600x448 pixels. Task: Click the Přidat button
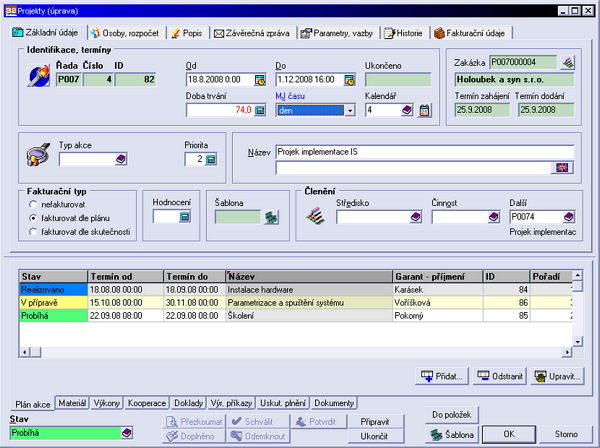click(442, 376)
